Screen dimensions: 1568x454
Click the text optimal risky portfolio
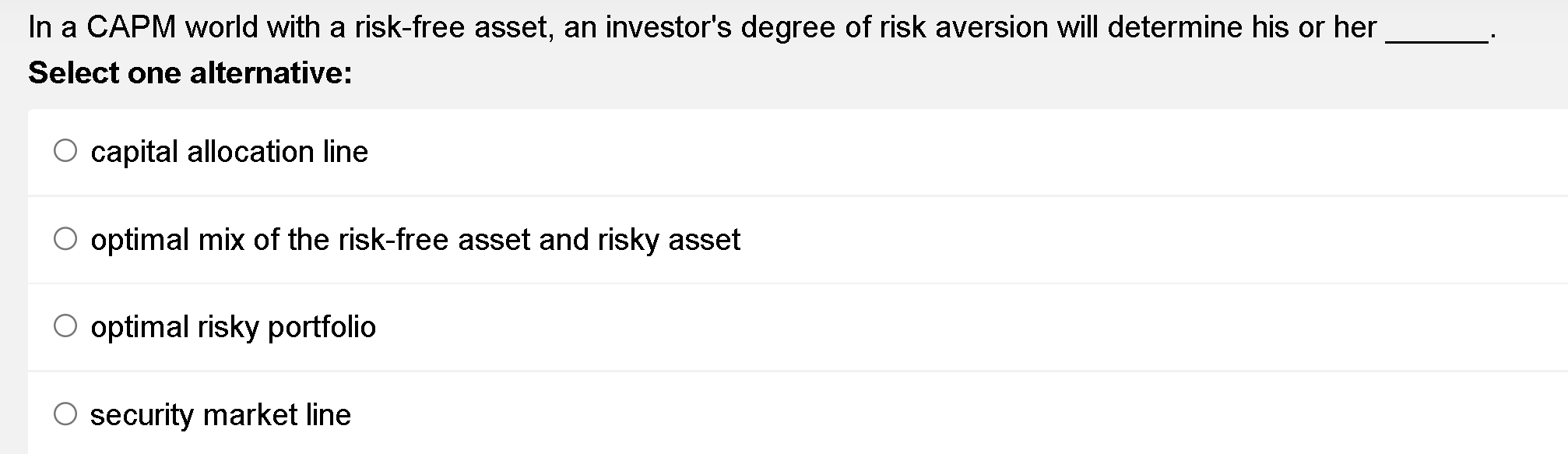pyautogui.click(x=234, y=327)
